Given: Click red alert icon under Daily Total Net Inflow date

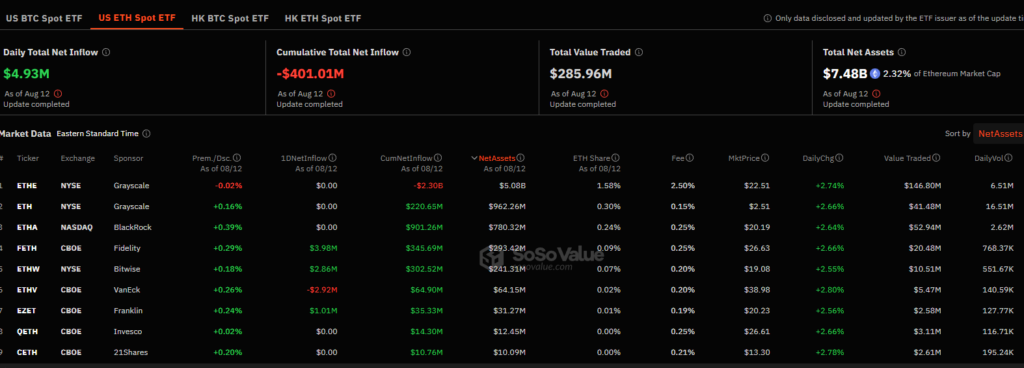Looking at the screenshot, I should 57,94.
